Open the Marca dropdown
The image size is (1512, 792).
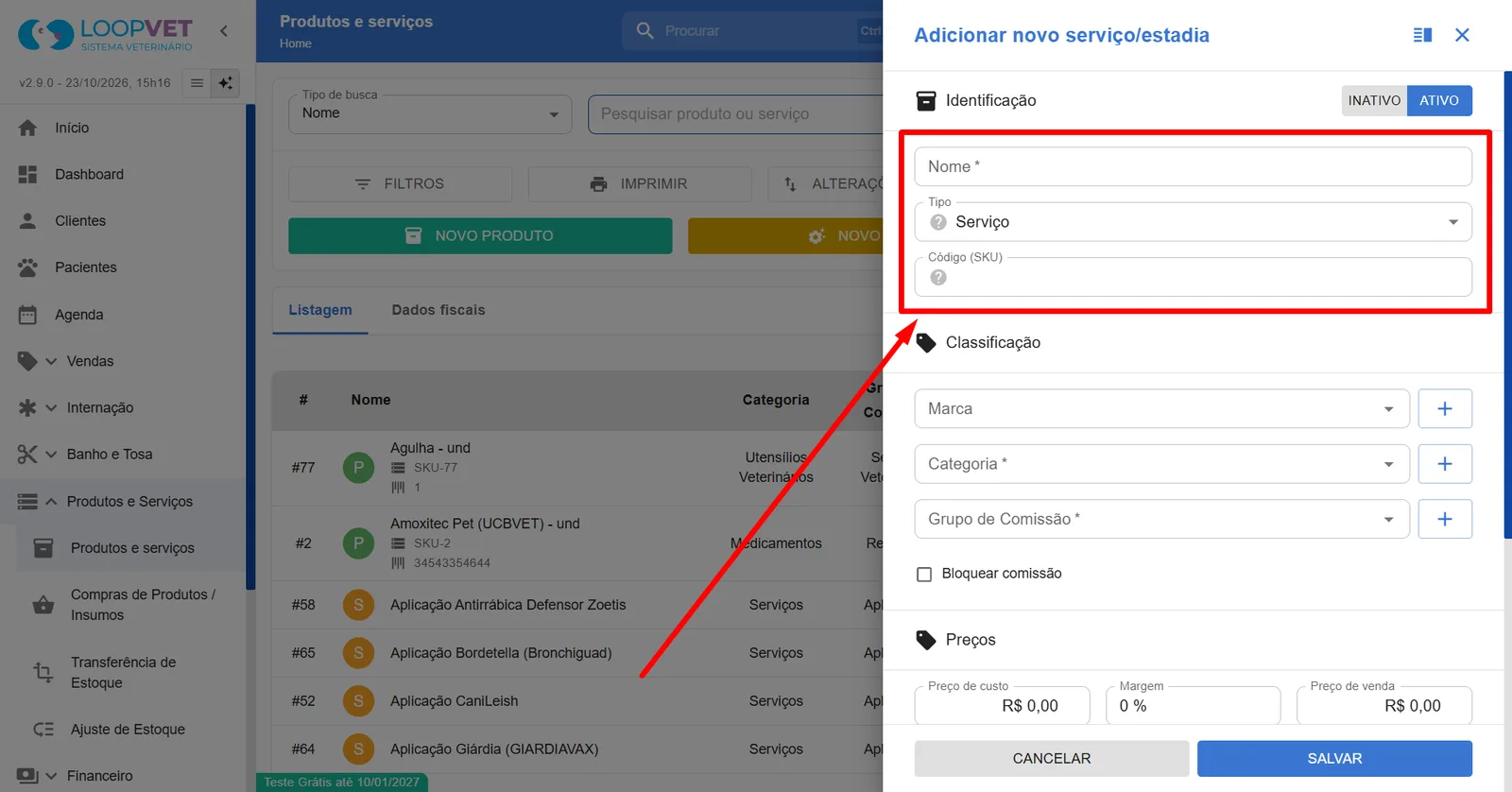click(1162, 409)
